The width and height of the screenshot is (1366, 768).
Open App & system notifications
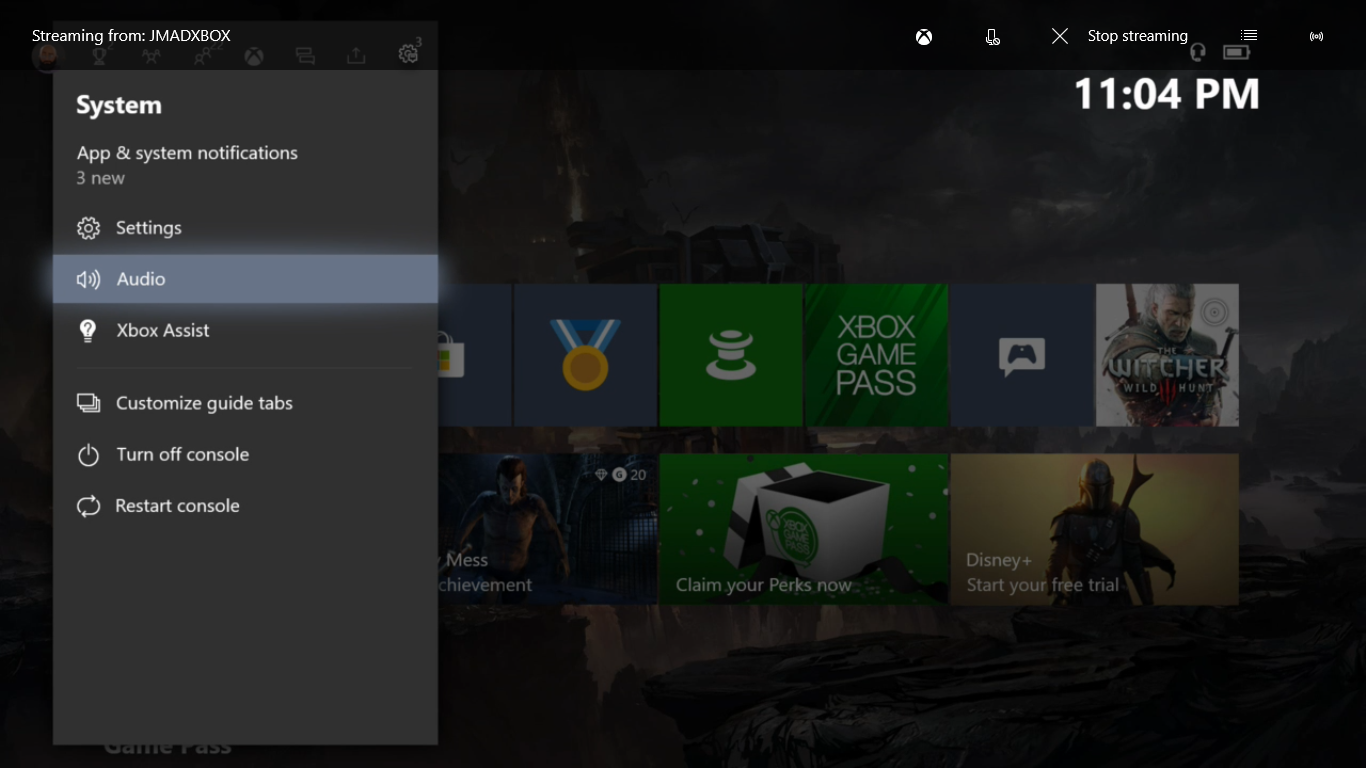tap(245, 165)
